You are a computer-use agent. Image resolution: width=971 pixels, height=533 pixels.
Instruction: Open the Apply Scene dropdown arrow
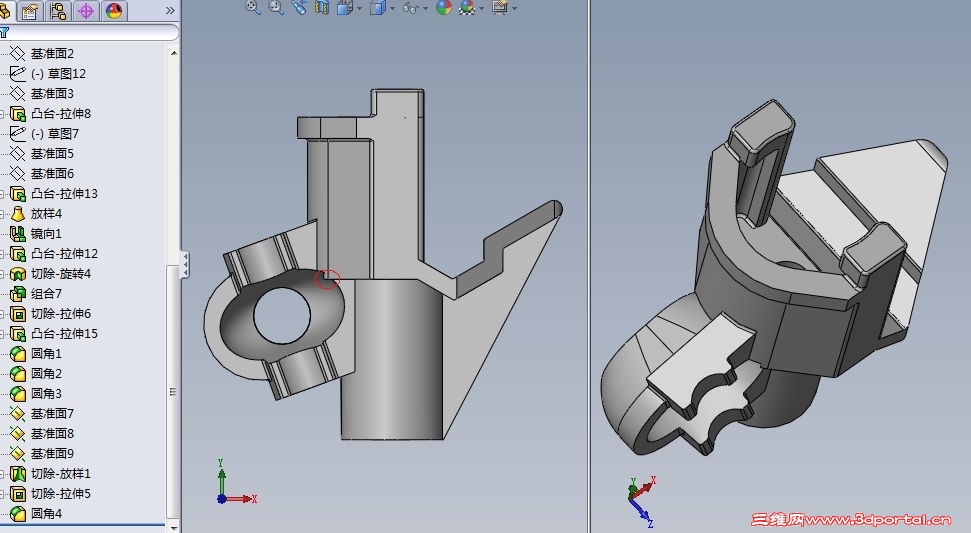tap(481, 8)
